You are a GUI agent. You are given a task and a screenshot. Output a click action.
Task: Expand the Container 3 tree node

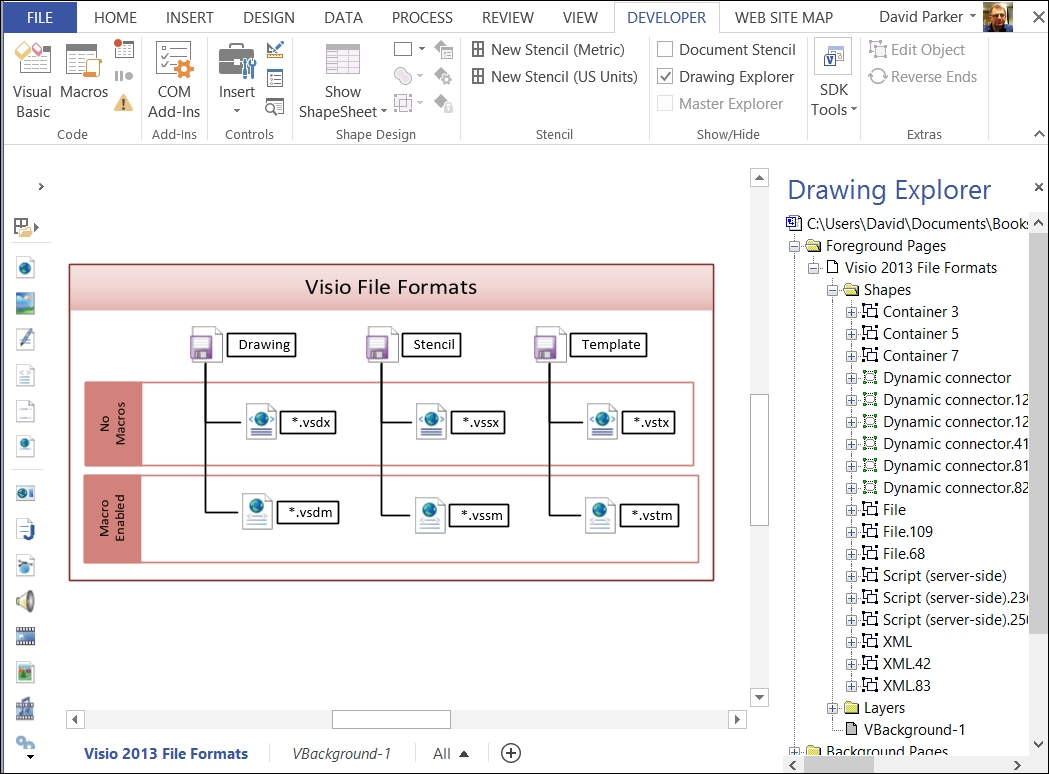point(851,312)
